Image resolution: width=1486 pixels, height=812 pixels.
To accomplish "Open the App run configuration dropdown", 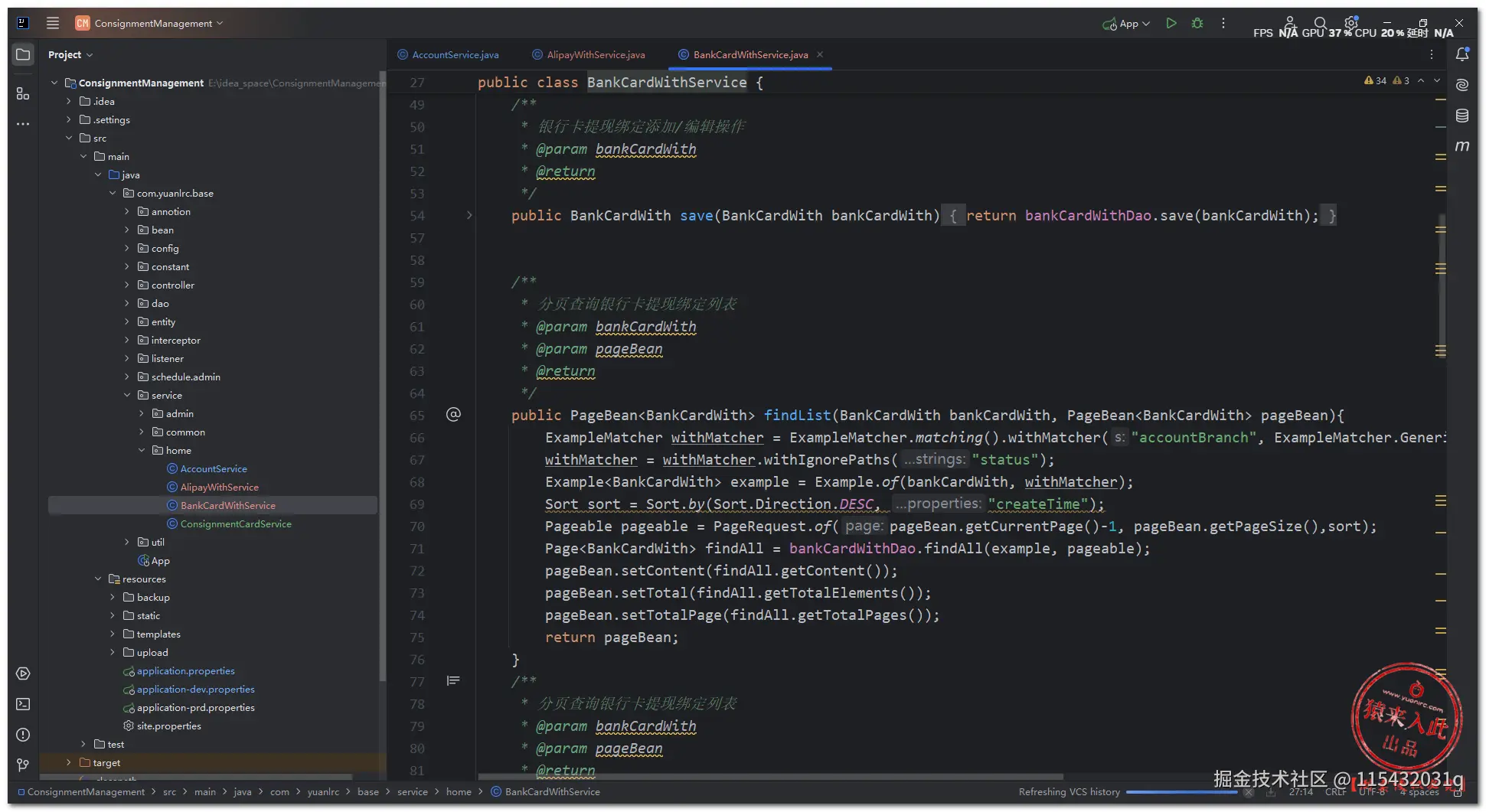I will pos(1126,24).
